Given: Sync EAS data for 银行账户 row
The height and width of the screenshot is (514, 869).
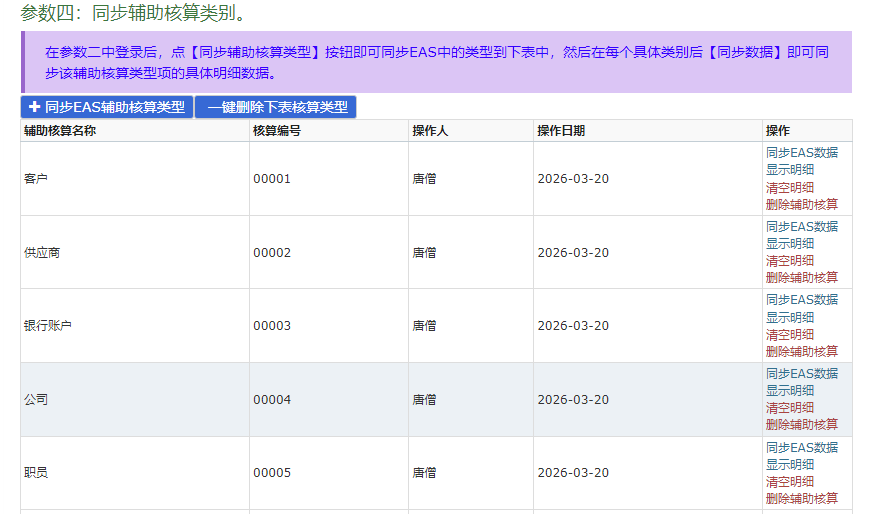Looking at the screenshot, I should (801, 300).
